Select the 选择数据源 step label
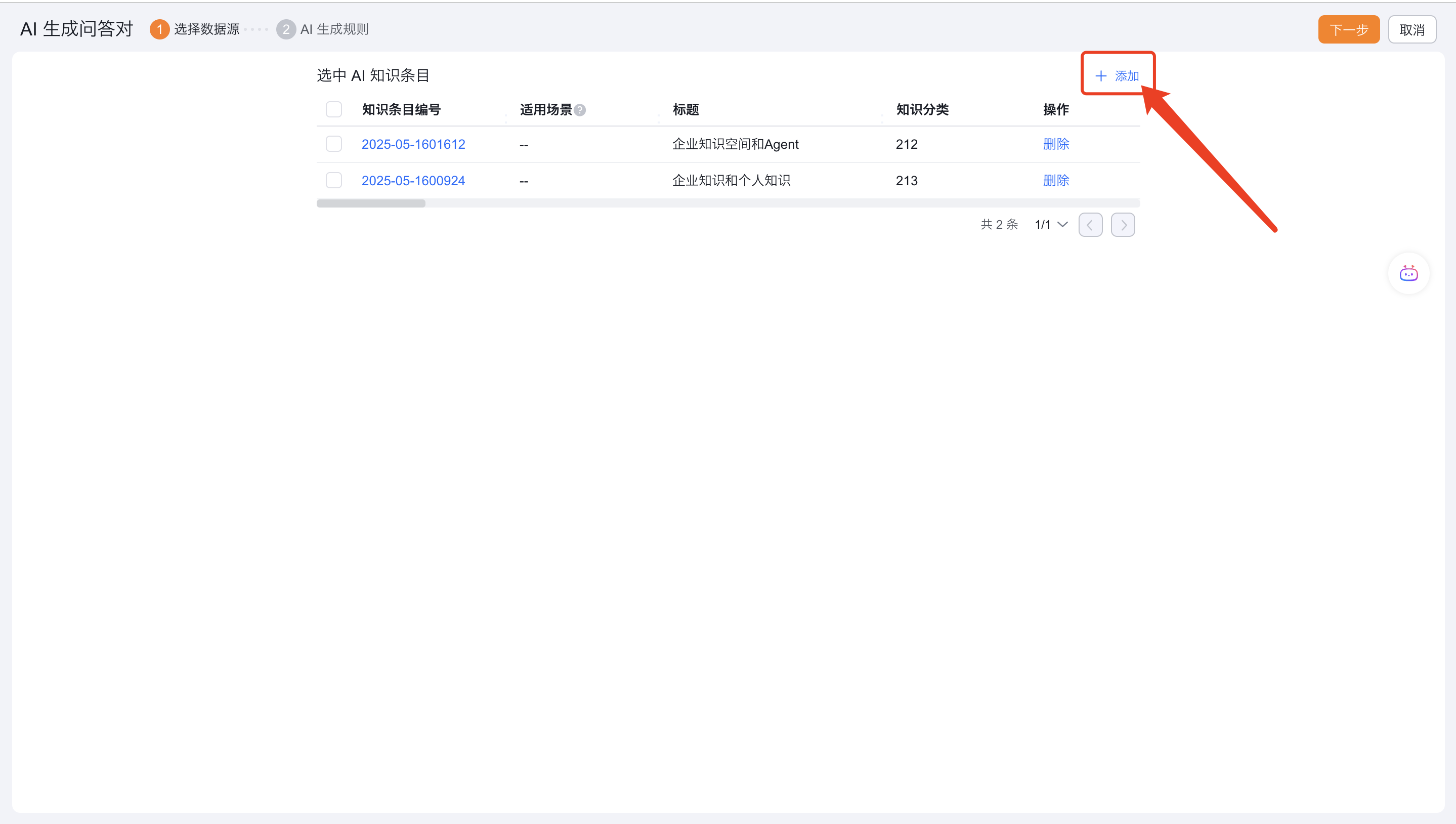 point(206,29)
